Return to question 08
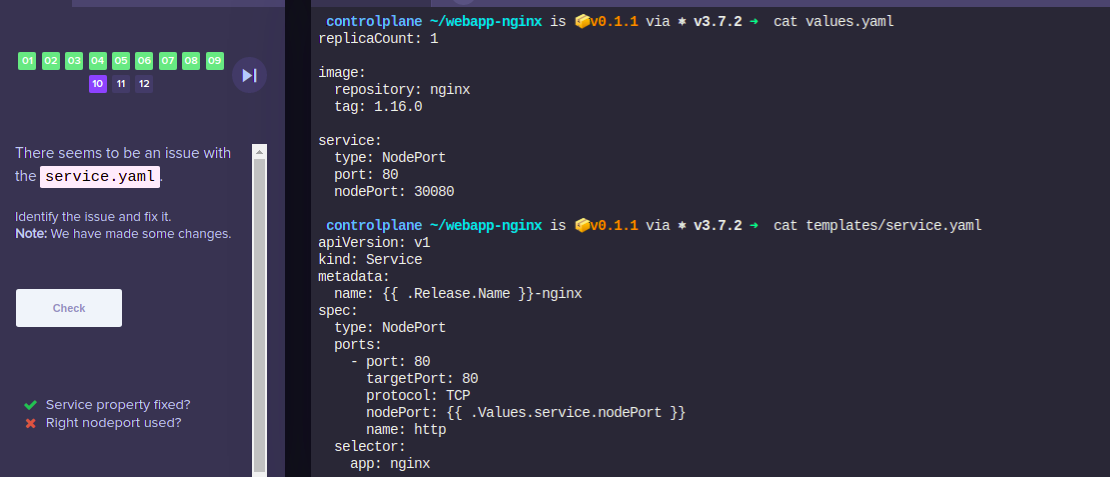 [x=191, y=61]
